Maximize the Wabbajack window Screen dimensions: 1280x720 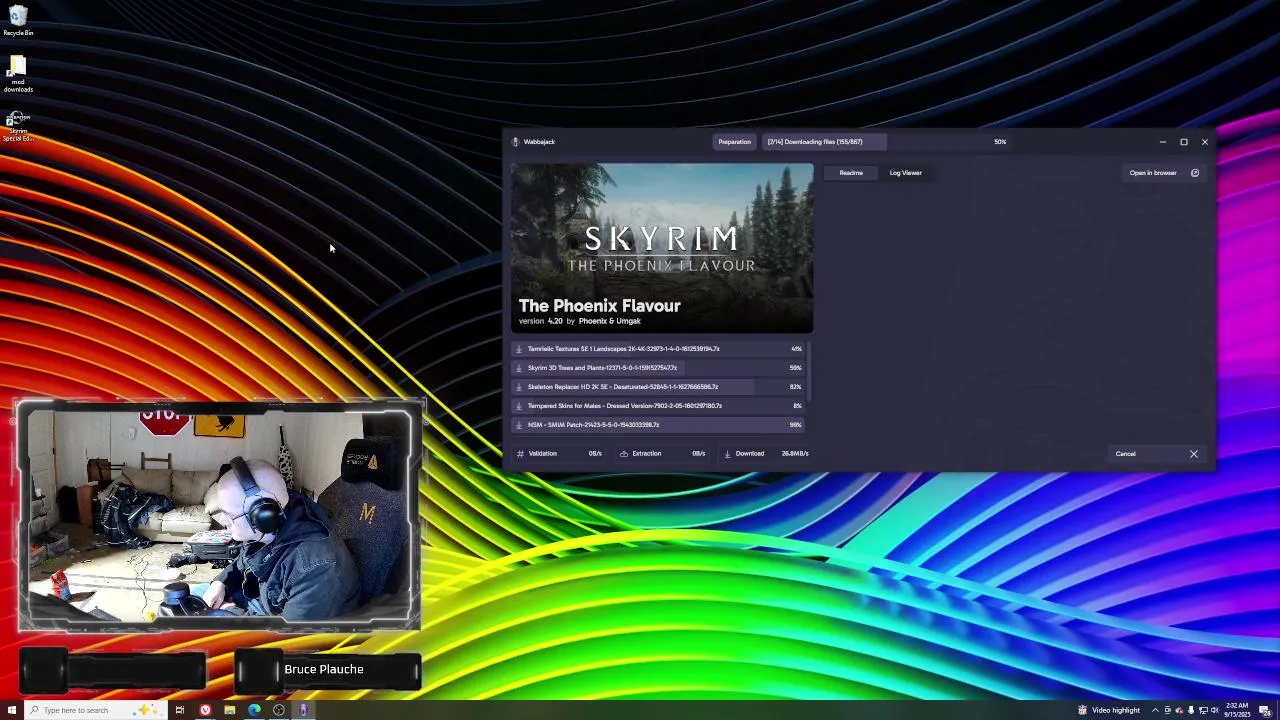(1184, 142)
